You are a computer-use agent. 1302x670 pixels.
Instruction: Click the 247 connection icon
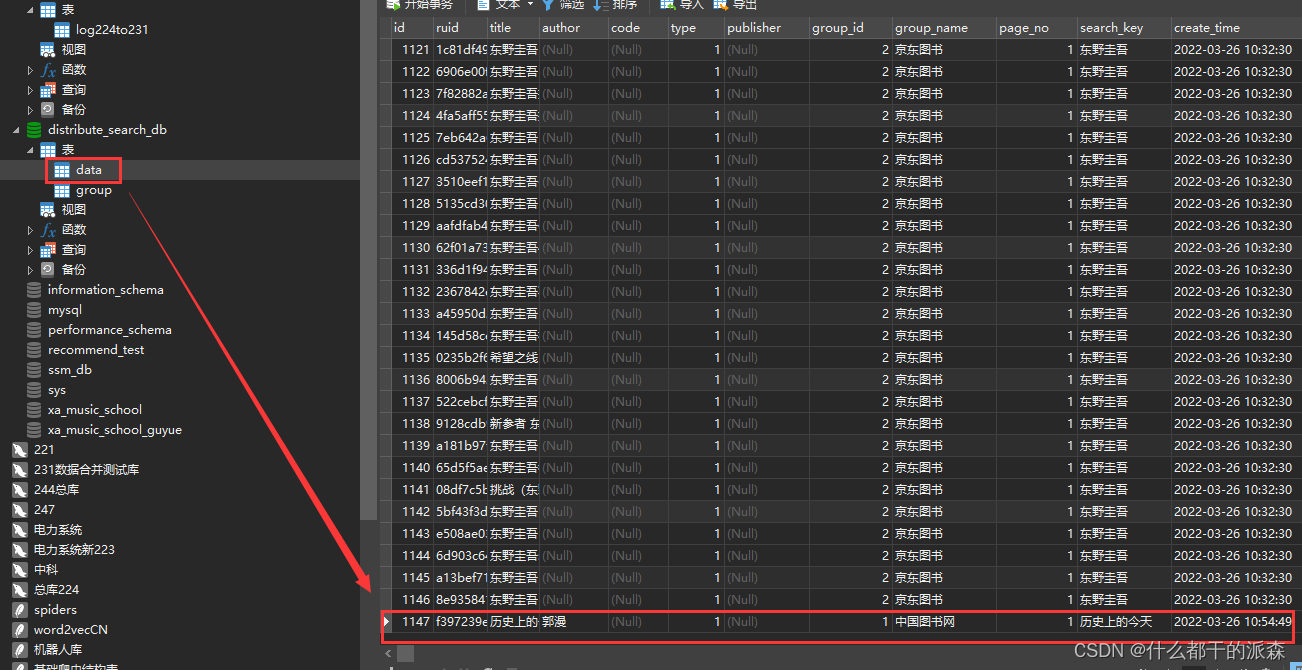(x=19, y=510)
